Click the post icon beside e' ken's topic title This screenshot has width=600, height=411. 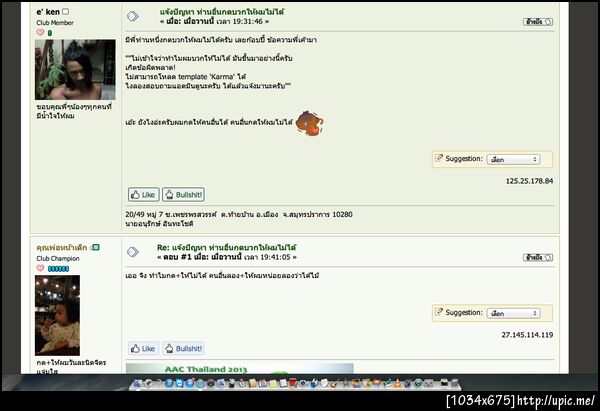[133, 16]
